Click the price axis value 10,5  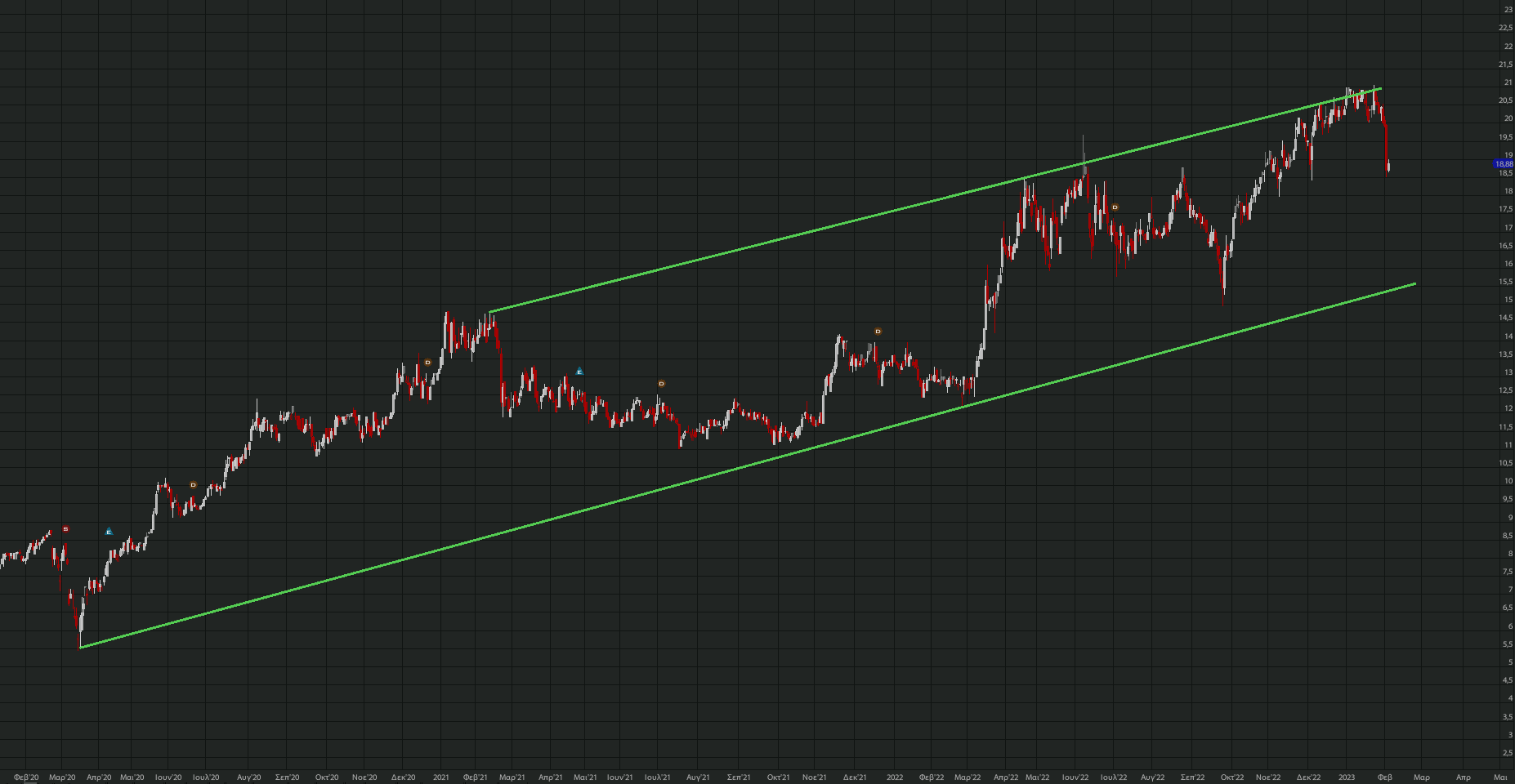coord(1506,463)
